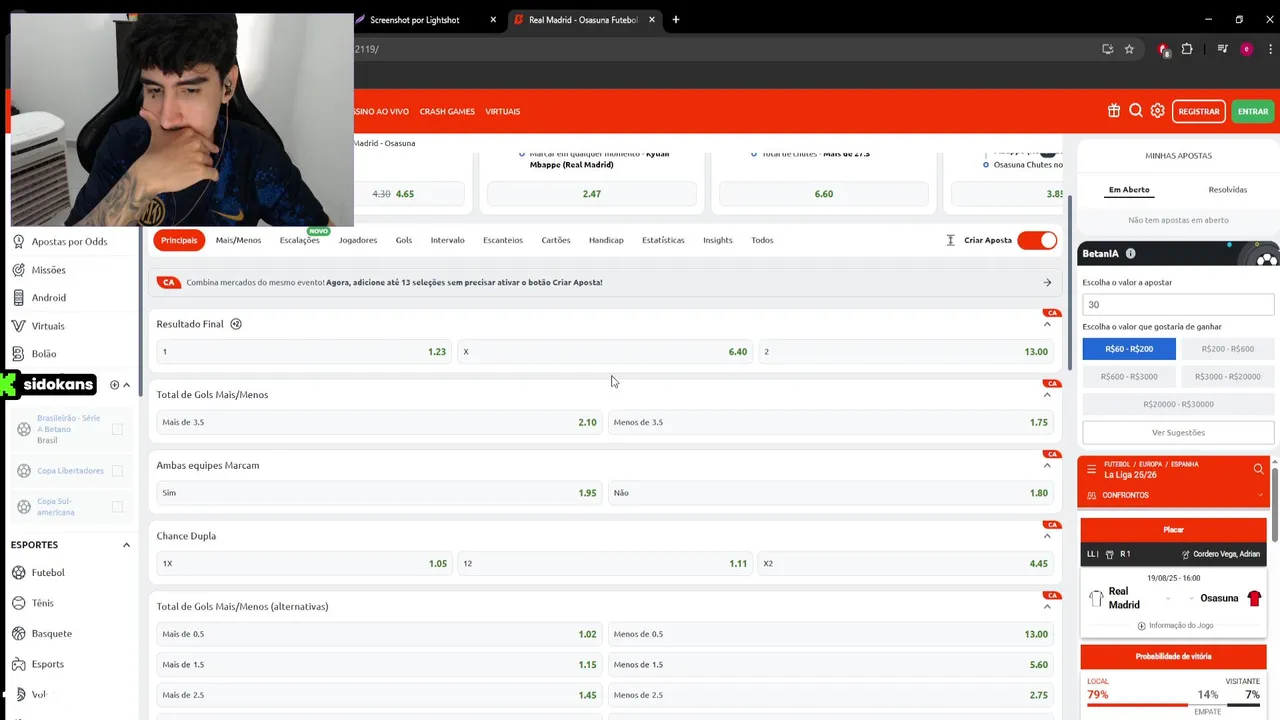Click the Android icon in sidebar
The height and width of the screenshot is (720, 1280).
[20, 297]
